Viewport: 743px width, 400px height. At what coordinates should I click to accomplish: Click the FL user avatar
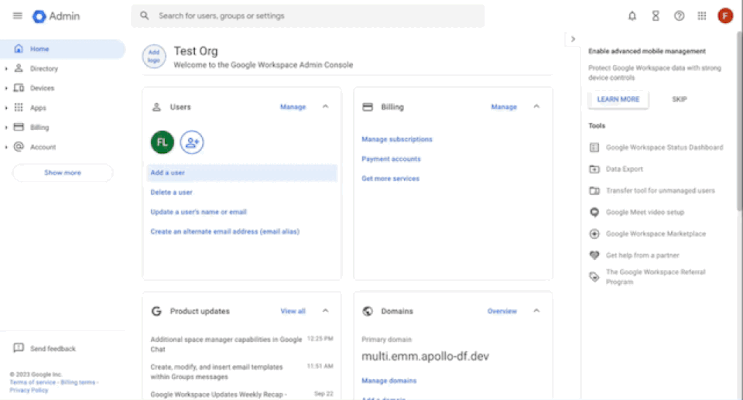click(x=162, y=142)
